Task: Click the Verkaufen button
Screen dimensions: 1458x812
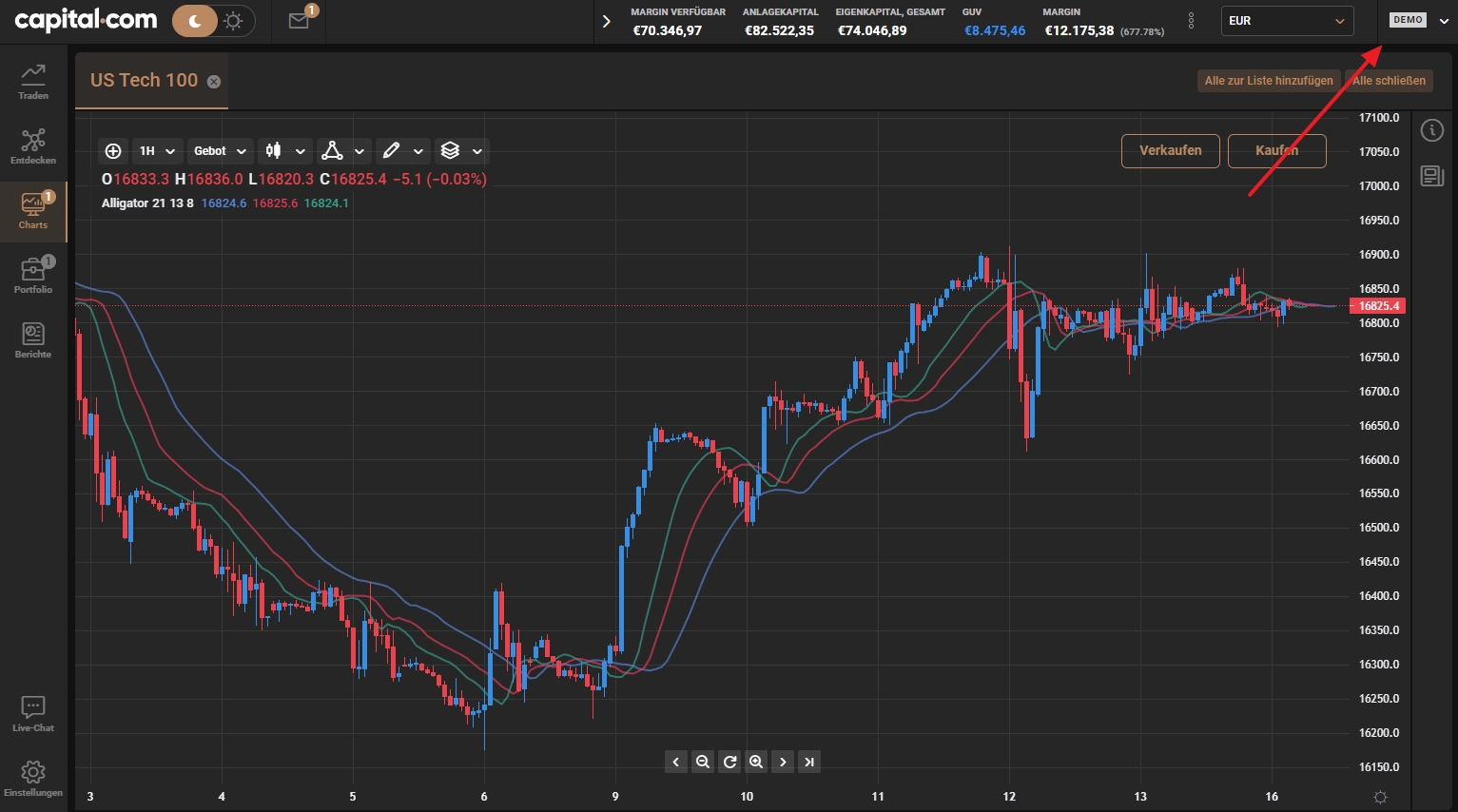Action: [1171, 150]
